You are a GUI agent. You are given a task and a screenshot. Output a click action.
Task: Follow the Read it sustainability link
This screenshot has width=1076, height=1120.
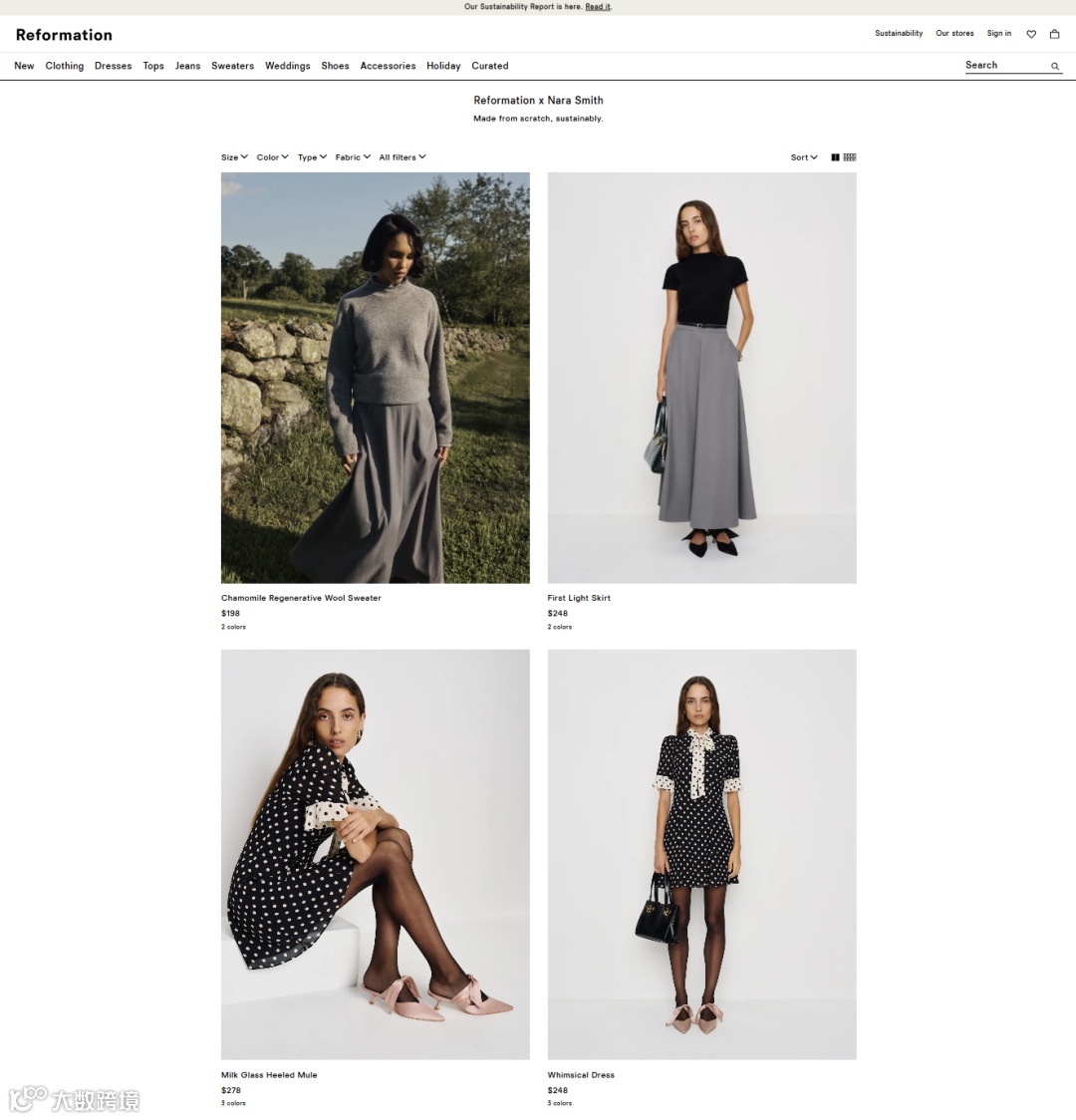[598, 6]
